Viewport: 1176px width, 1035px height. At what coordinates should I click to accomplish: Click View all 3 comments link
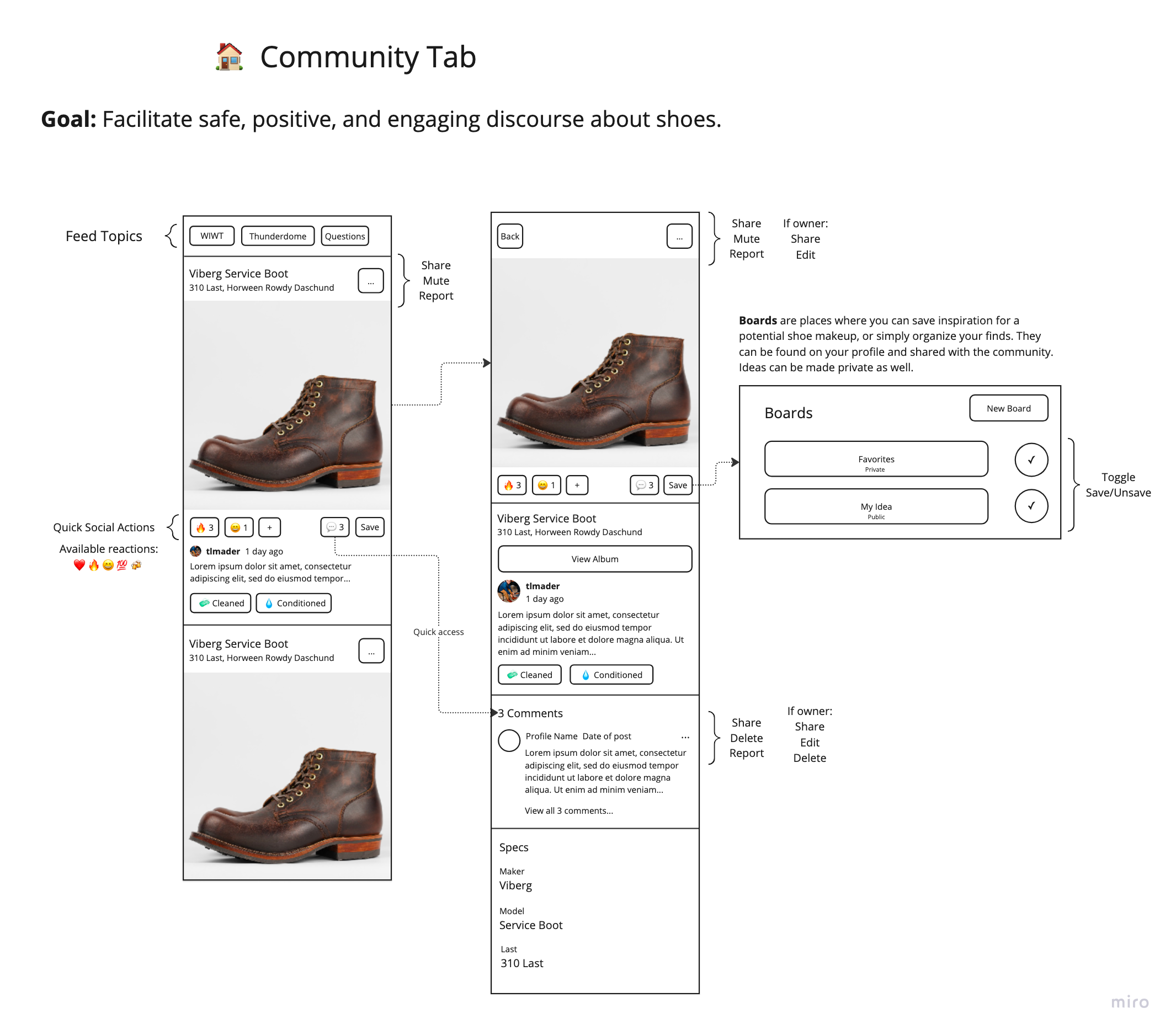click(568, 810)
